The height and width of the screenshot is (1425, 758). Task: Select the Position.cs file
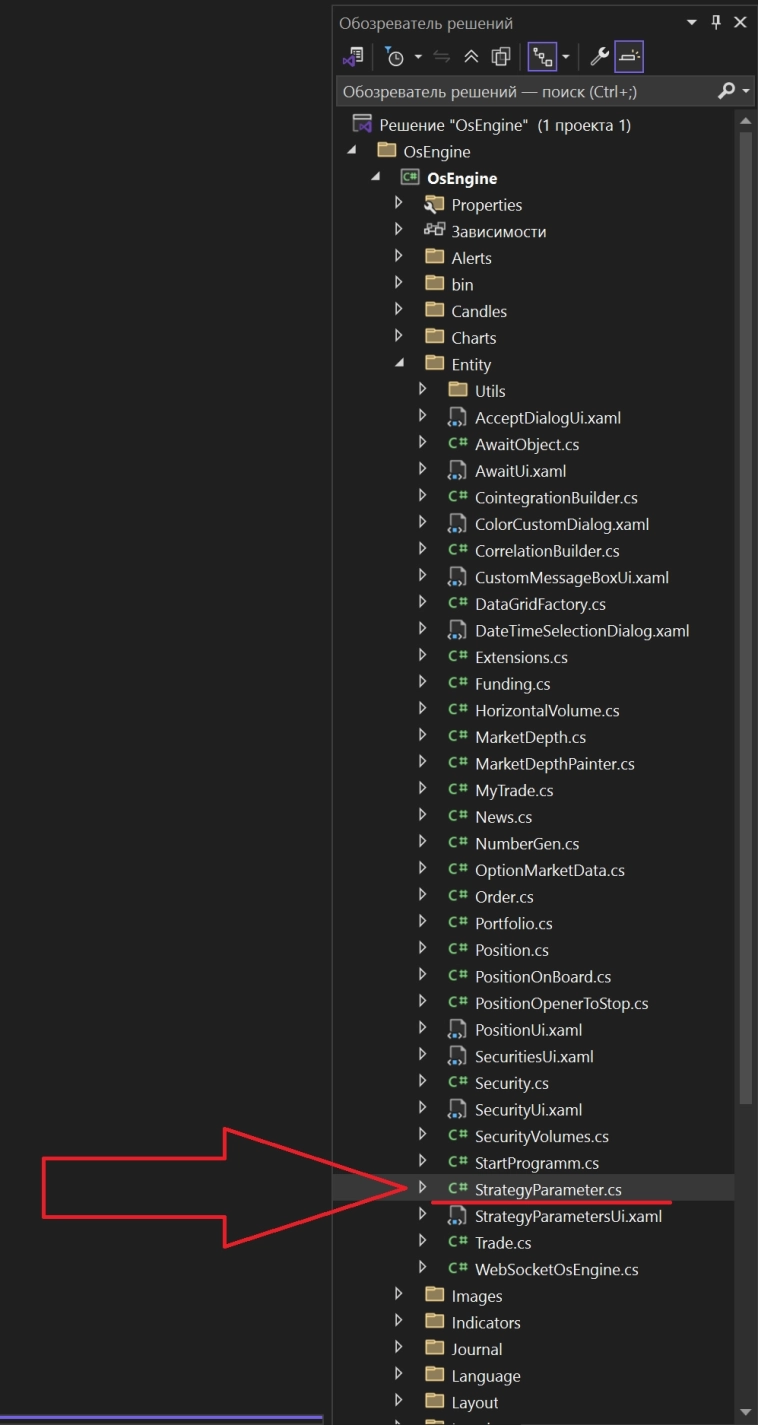511,950
